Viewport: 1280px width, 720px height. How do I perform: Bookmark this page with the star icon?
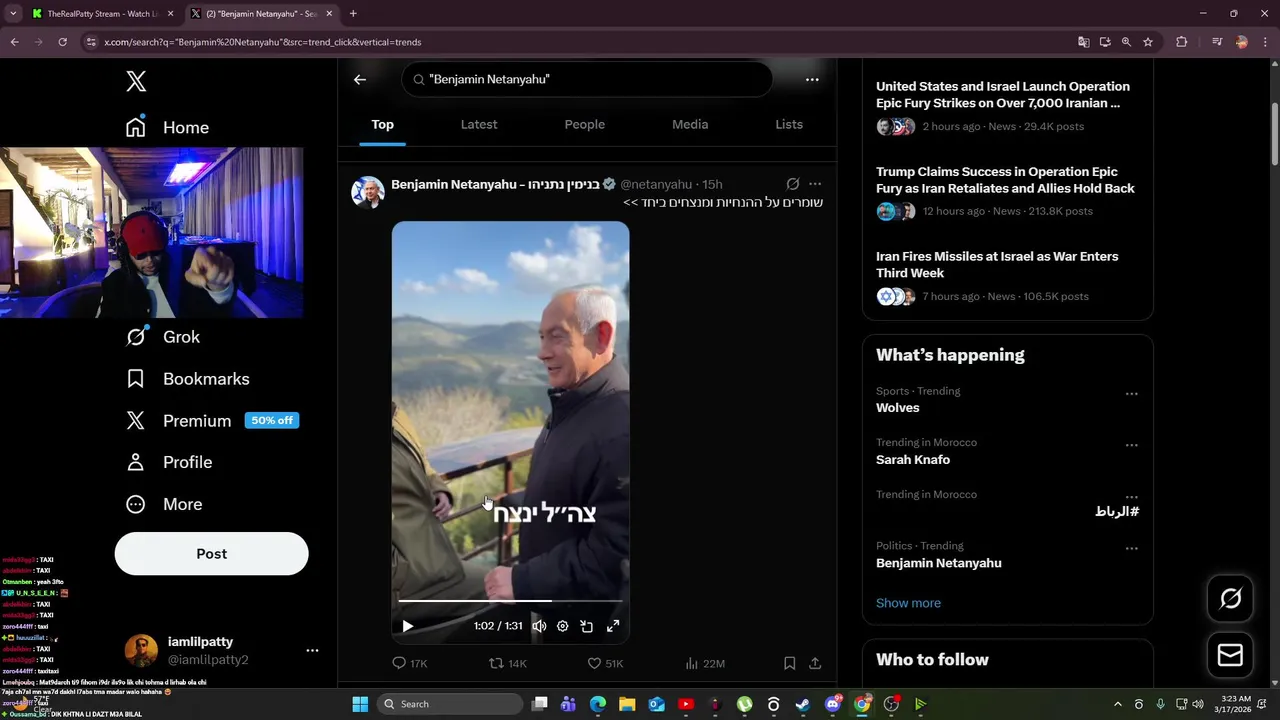click(1148, 42)
